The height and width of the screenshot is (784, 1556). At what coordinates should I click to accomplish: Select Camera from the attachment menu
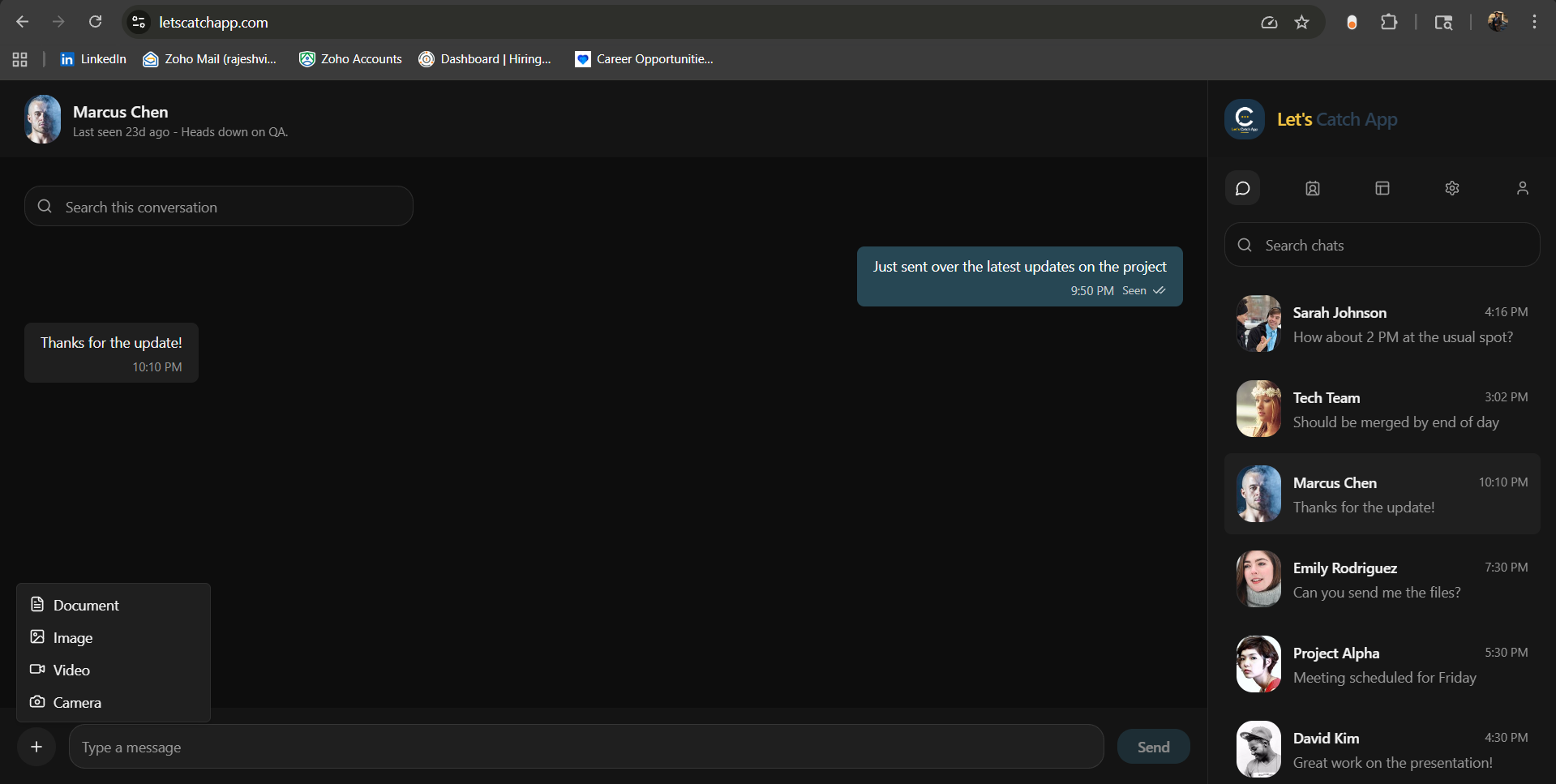coord(114,702)
